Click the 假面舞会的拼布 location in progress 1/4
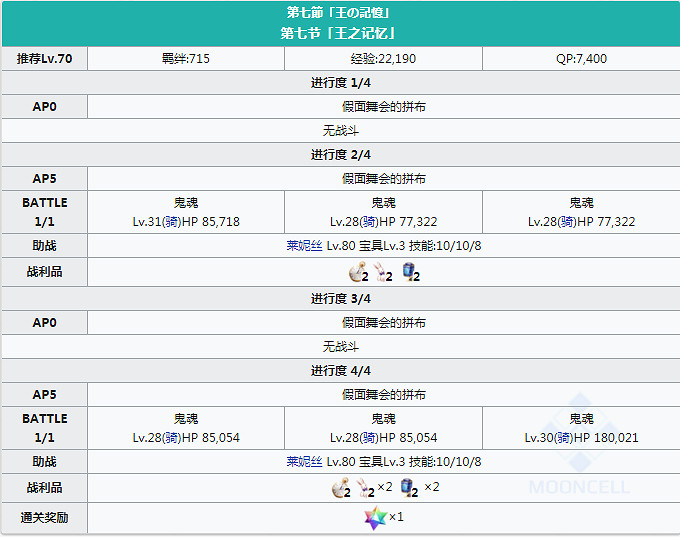The height and width of the screenshot is (537, 680). click(x=384, y=106)
